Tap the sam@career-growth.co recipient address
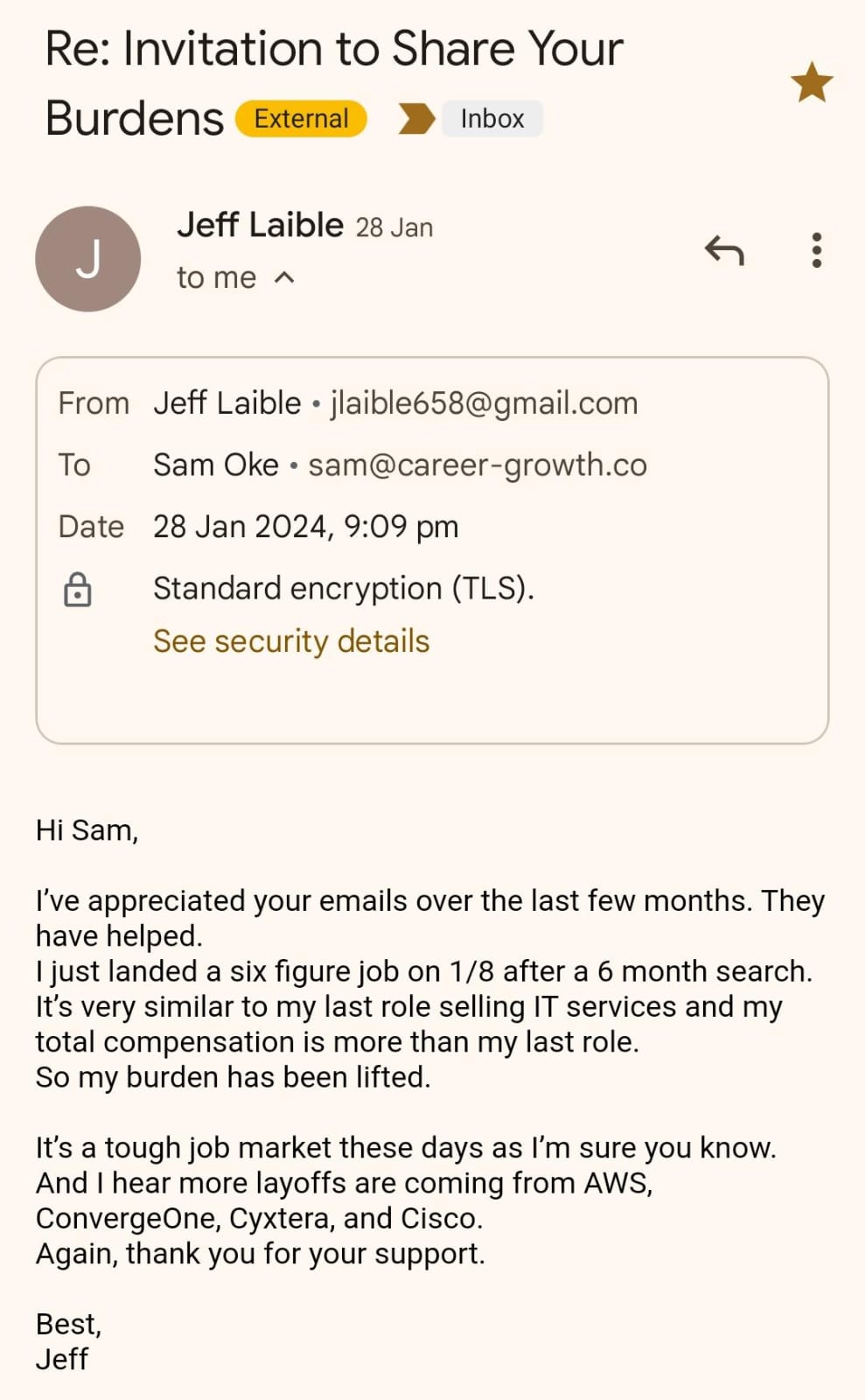 pyautogui.click(x=478, y=465)
